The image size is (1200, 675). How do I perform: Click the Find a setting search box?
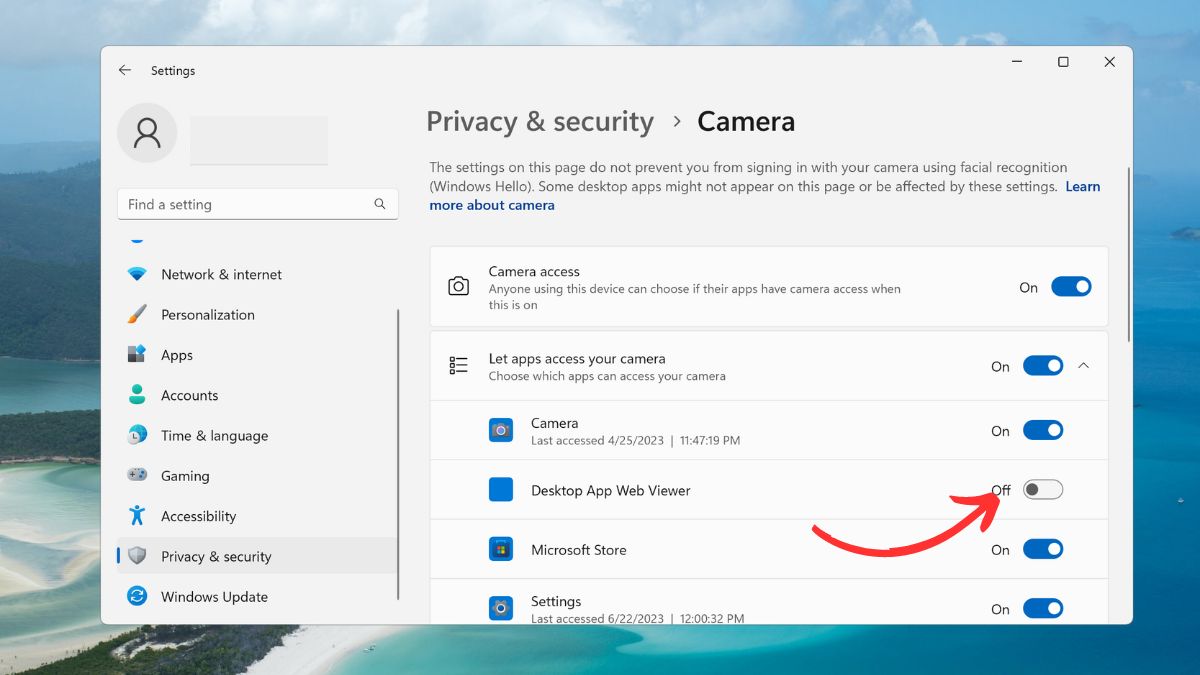tap(257, 204)
